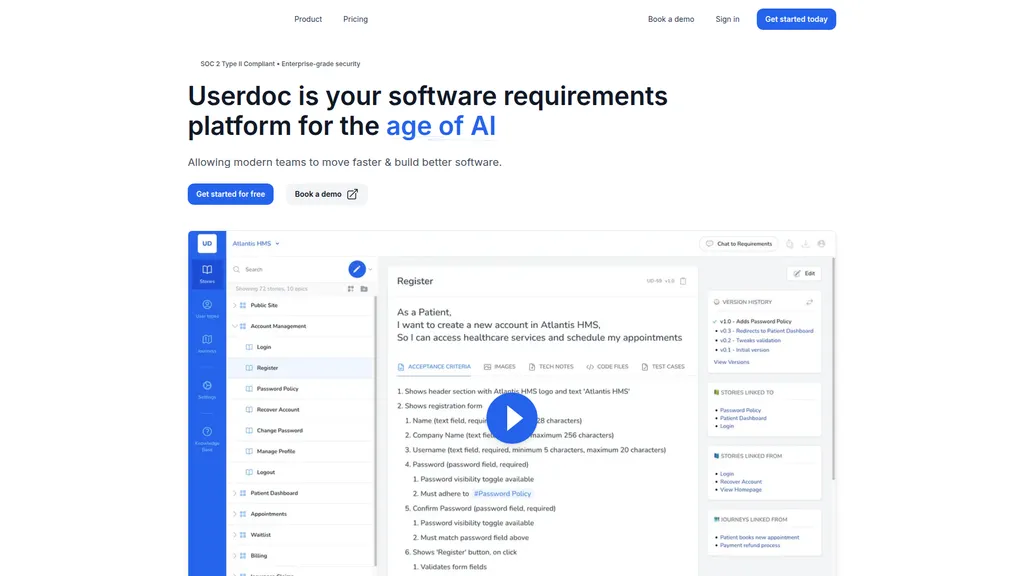Image resolution: width=1024 pixels, height=576 pixels.
Task: Click the Chat to Requirements button
Action: (739, 244)
